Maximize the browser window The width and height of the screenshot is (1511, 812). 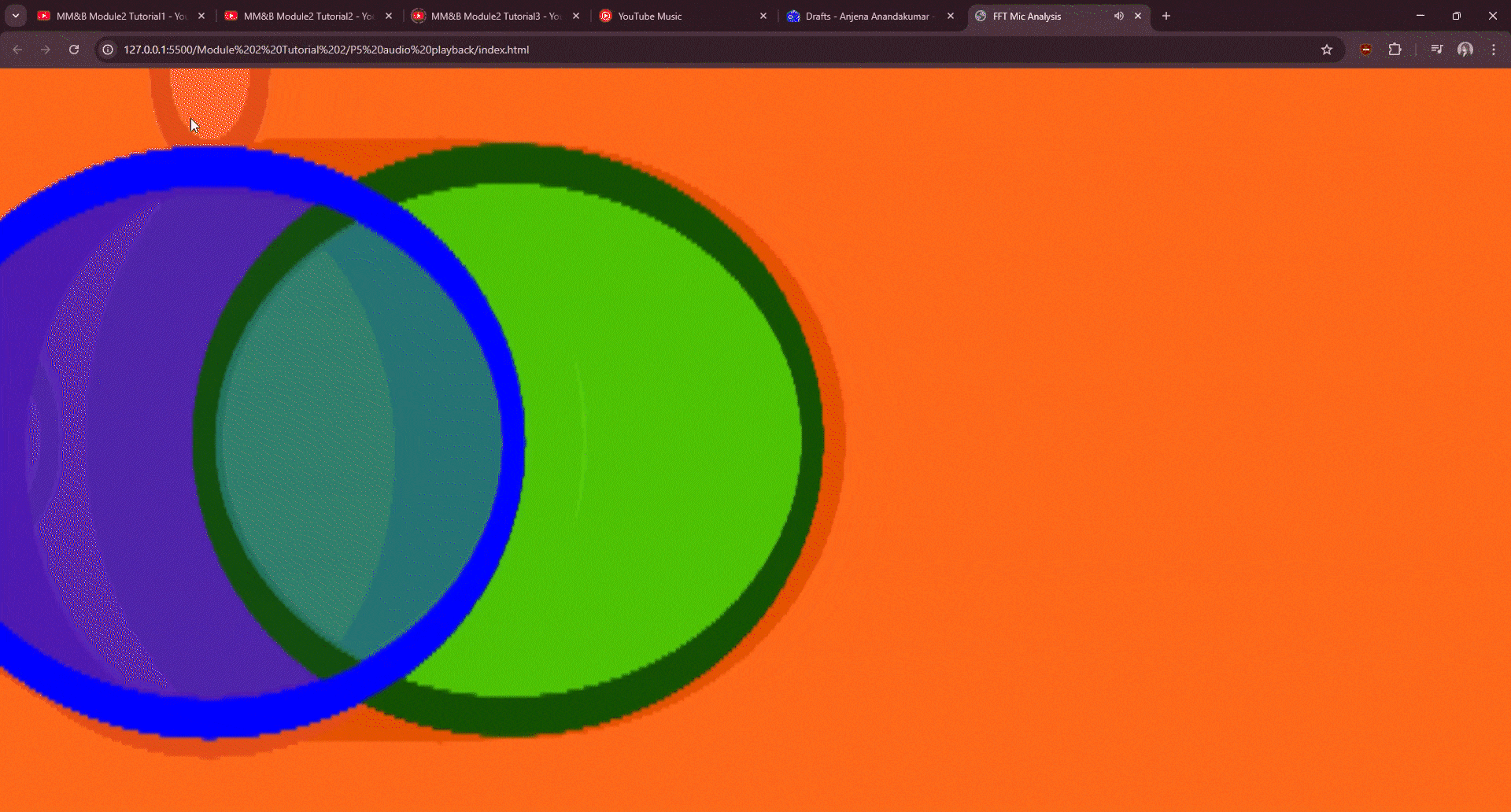coord(1456,16)
